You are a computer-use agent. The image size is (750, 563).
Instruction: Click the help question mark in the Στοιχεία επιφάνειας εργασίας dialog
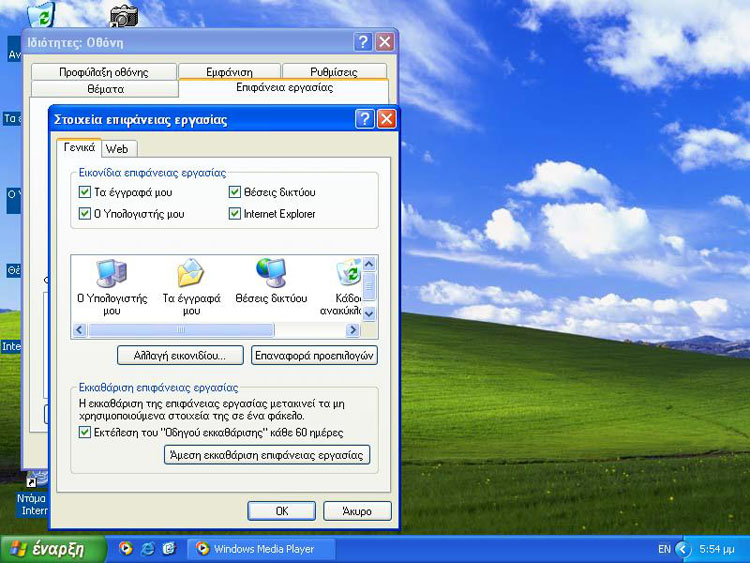364,119
